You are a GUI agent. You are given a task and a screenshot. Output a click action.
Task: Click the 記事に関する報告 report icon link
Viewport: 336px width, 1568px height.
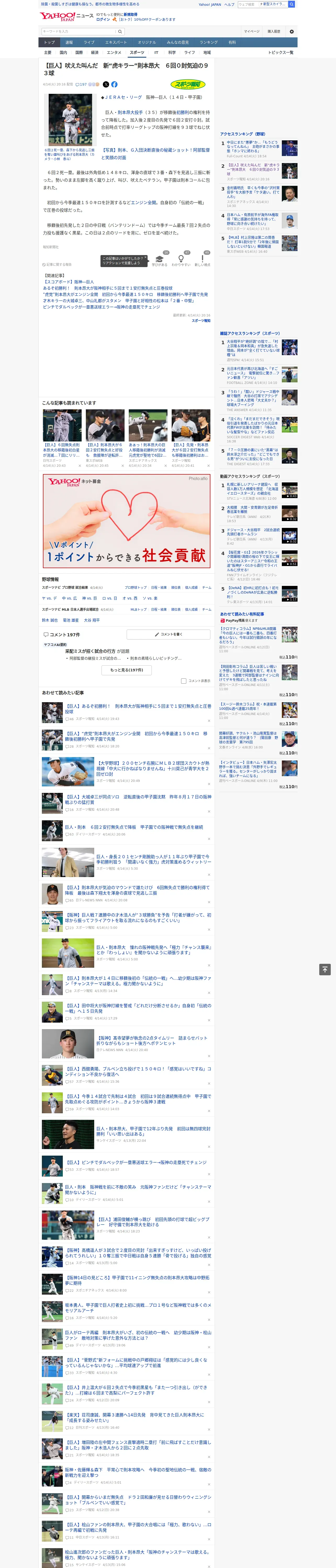57,265
